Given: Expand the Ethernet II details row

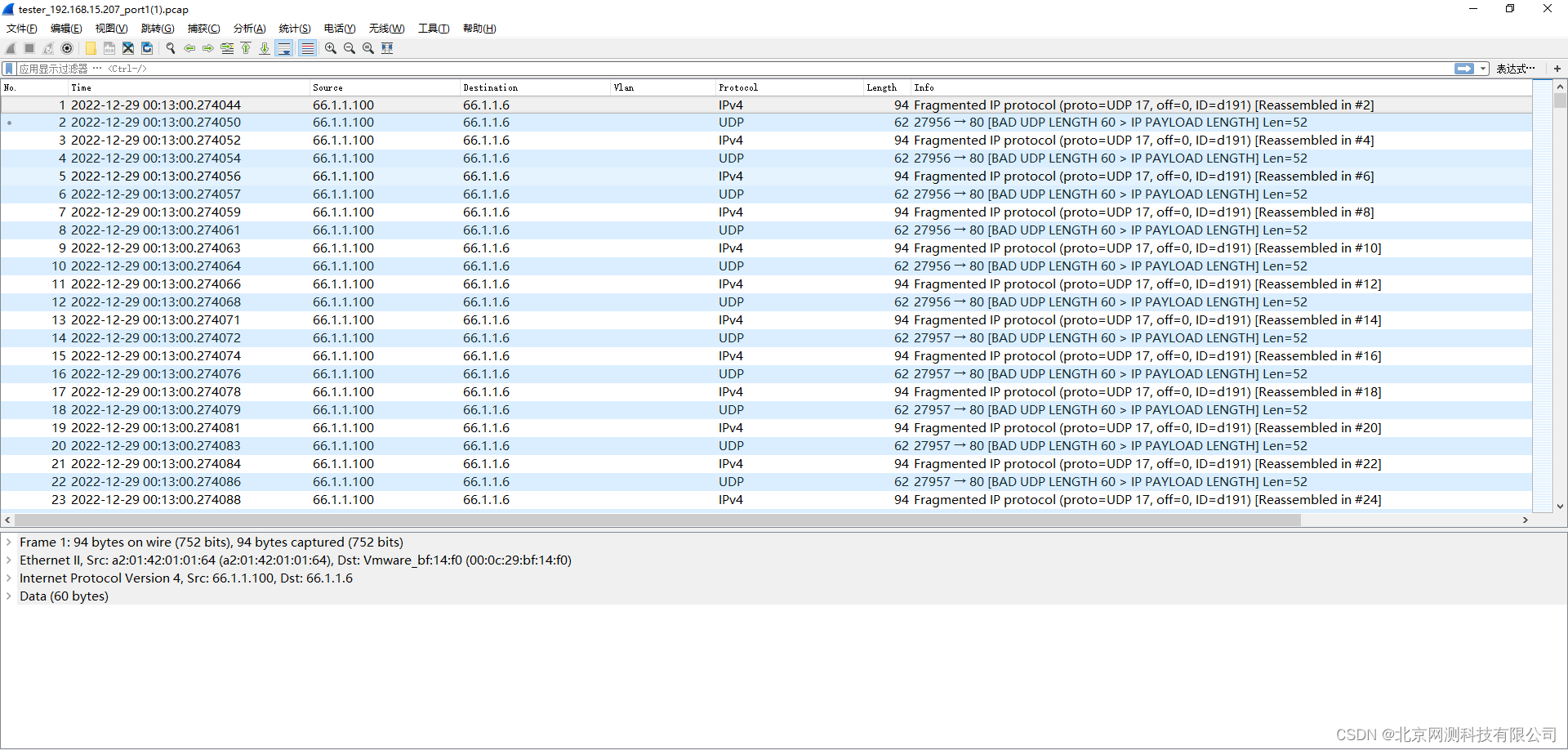Looking at the screenshot, I should coord(9,560).
